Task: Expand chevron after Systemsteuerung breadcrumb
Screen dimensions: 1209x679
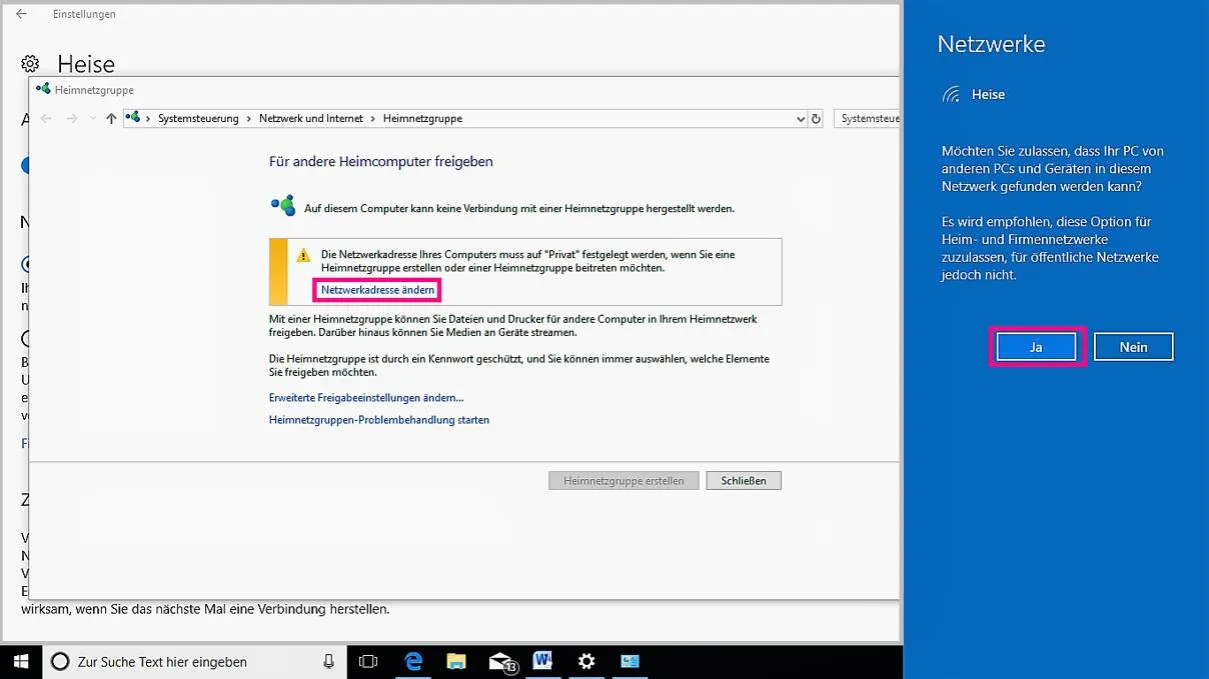Action: (x=249, y=118)
